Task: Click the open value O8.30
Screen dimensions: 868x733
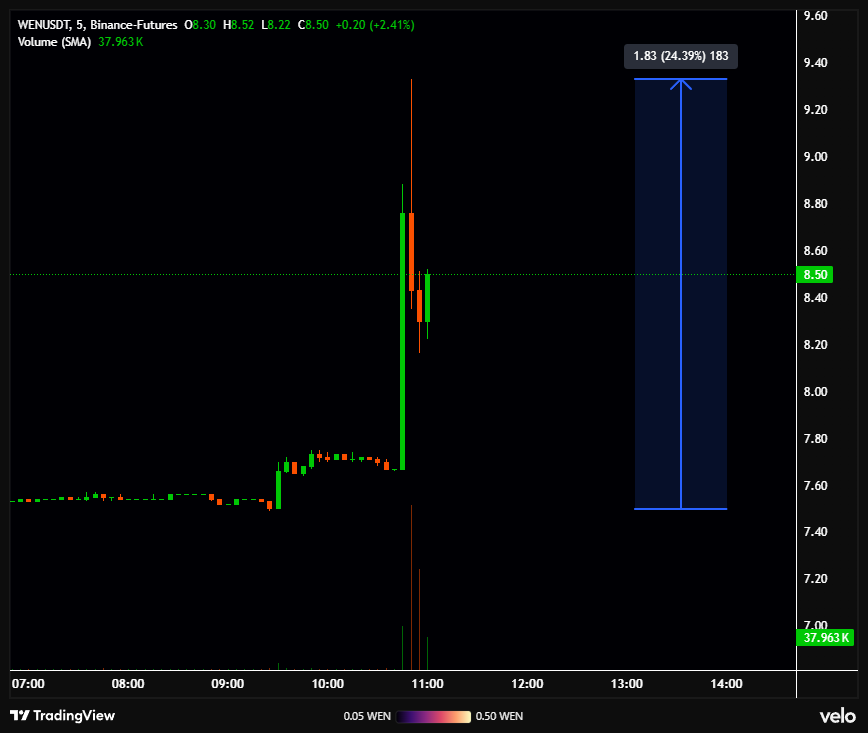Action: point(200,25)
